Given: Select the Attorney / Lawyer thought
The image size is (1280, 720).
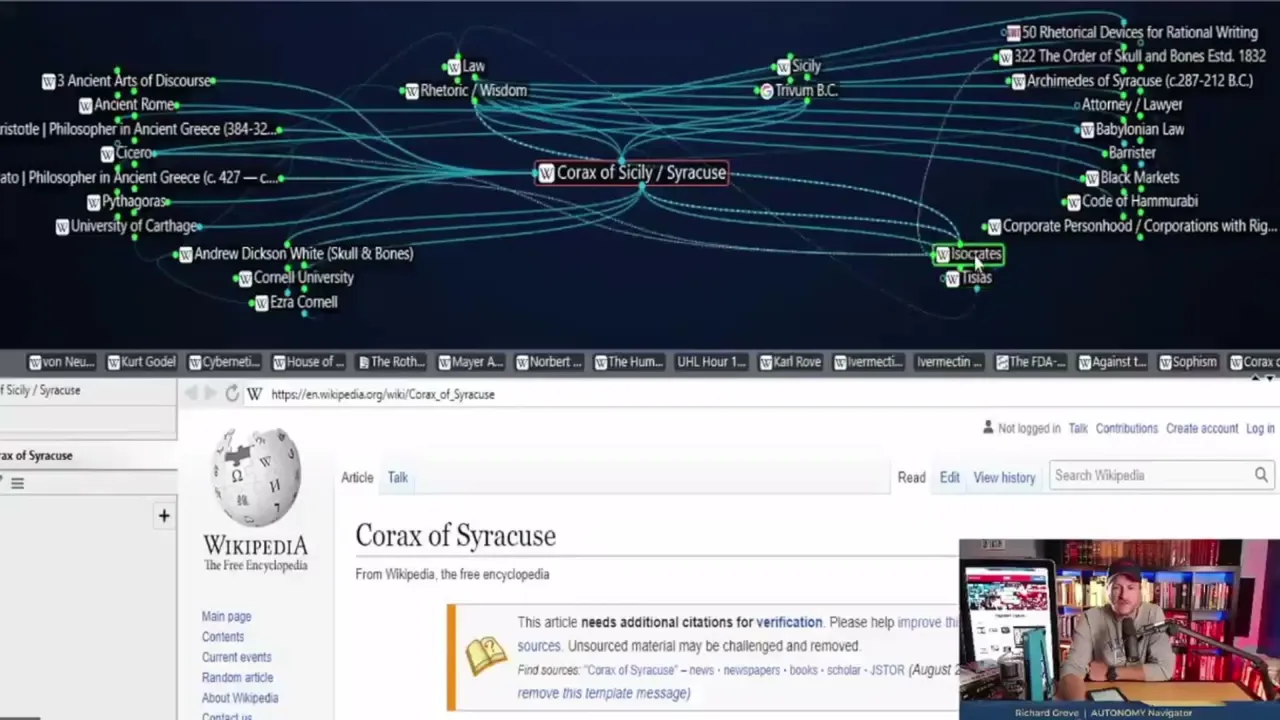Looking at the screenshot, I should click(1132, 105).
